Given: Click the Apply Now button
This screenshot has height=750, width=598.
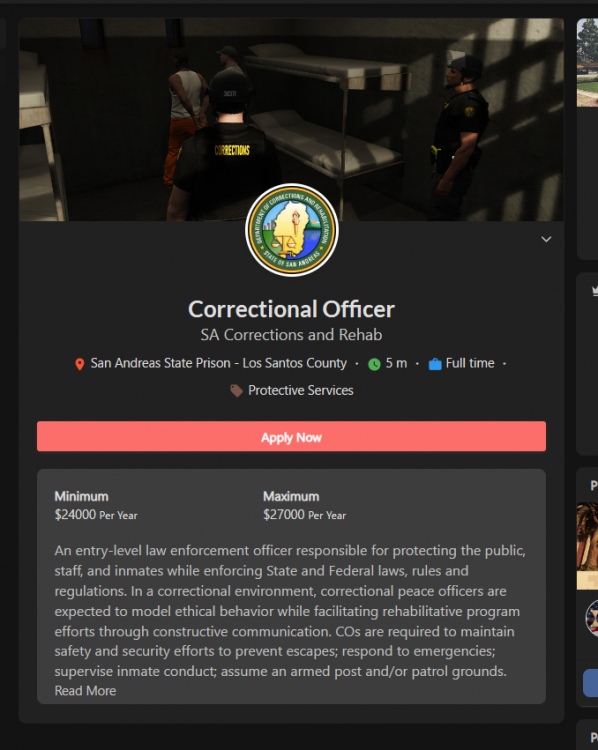Looking at the screenshot, I should coord(291,436).
